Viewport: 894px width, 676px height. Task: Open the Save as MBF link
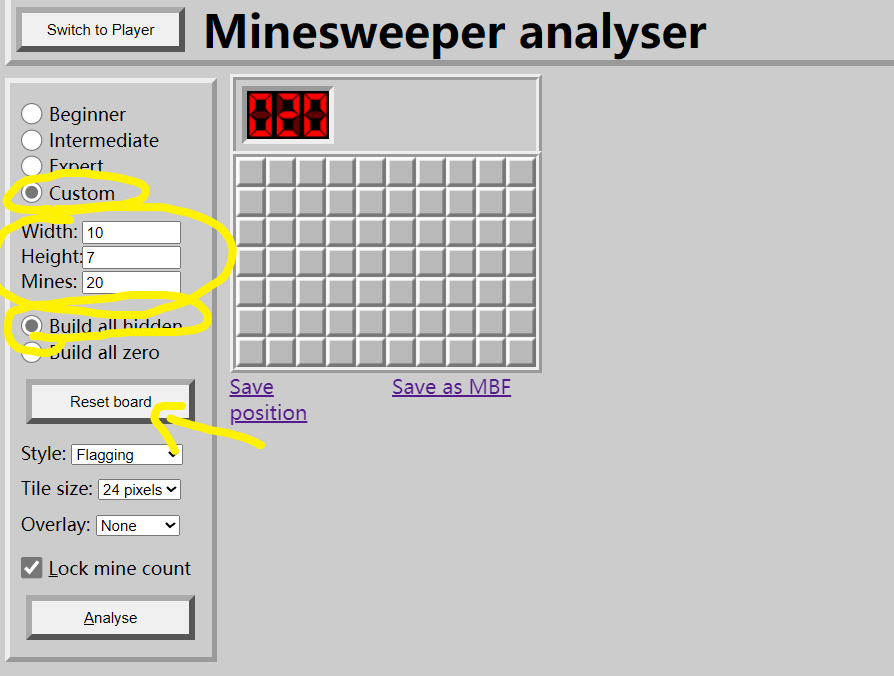(451, 387)
